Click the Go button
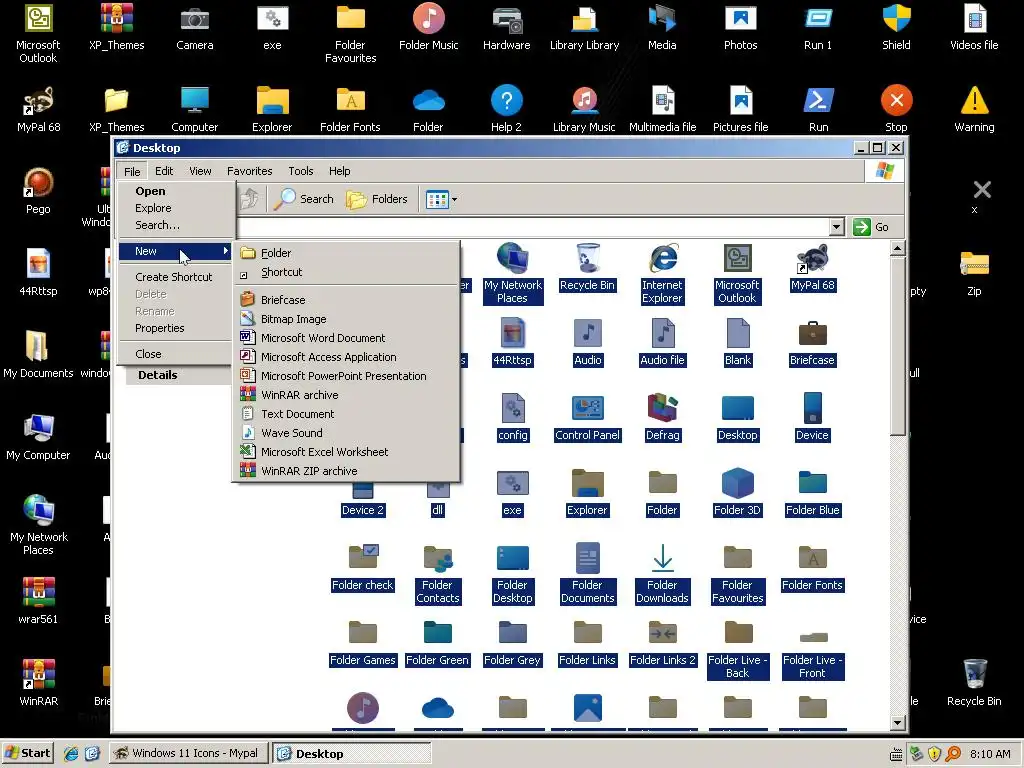The width and height of the screenshot is (1024, 768). pyautogui.click(x=871, y=227)
